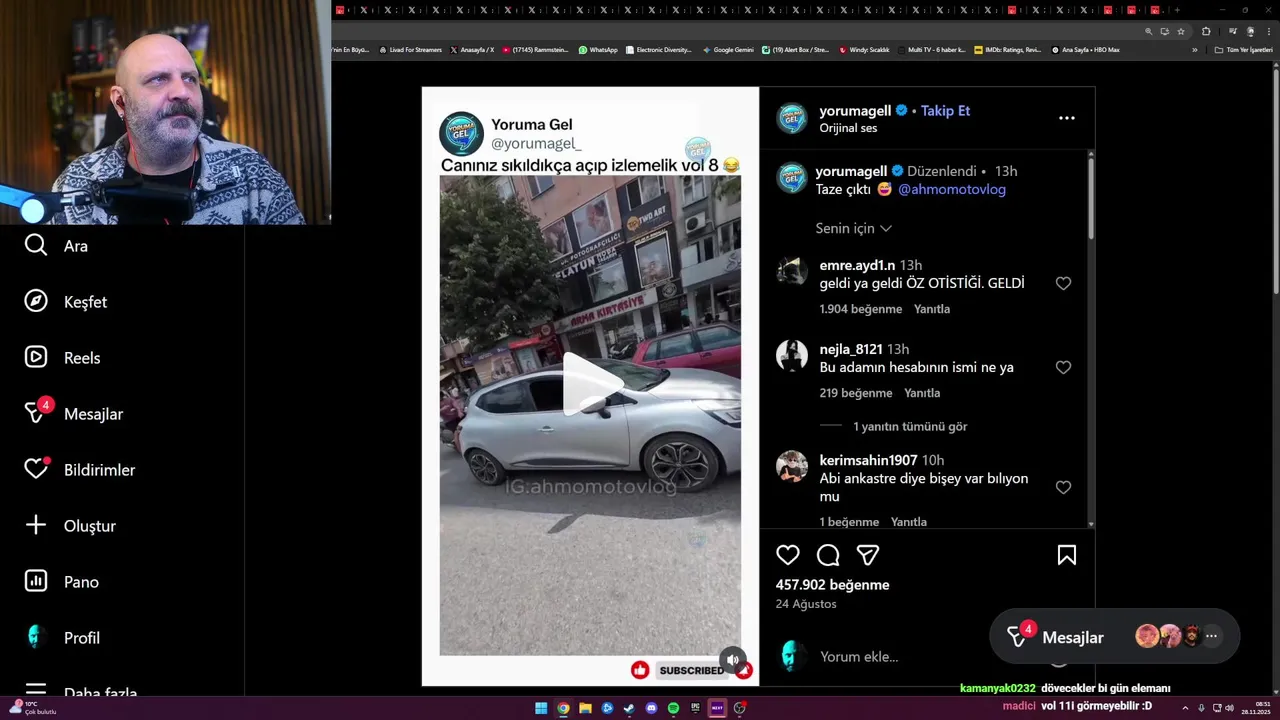Screen dimensions: 1280x720
Task: Open the @ahmomotovlog mention link
Action: coord(952,189)
